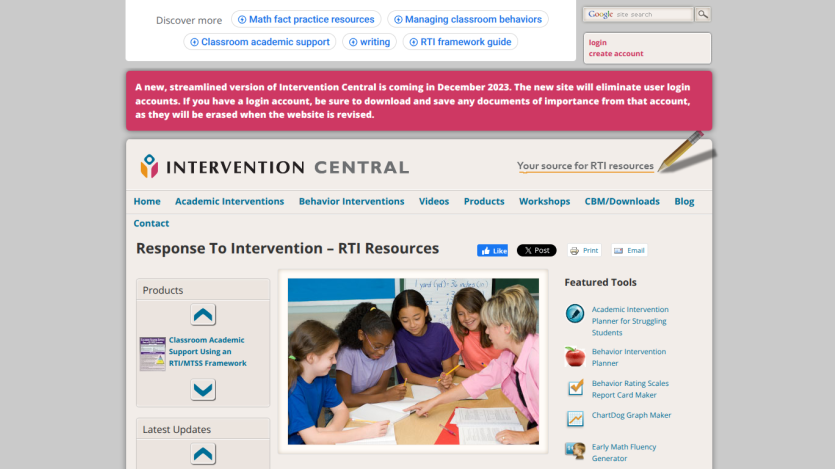Click the Google site search magnifier button
The height and width of the screenshot is (469, 835).
[x=703, y=14]
